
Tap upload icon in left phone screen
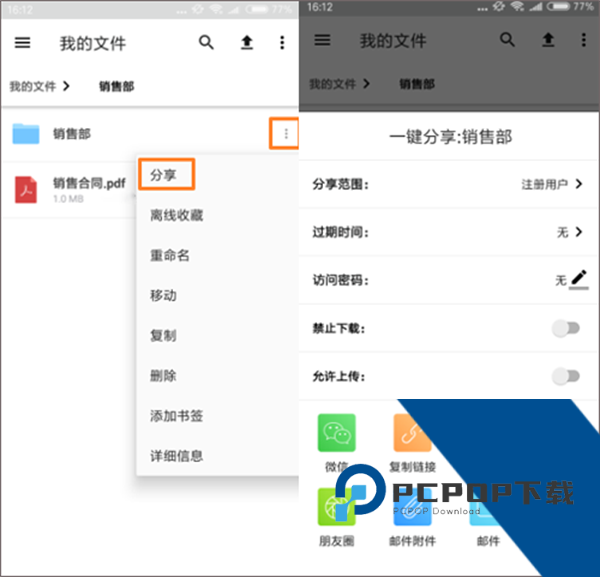(247, 42)
